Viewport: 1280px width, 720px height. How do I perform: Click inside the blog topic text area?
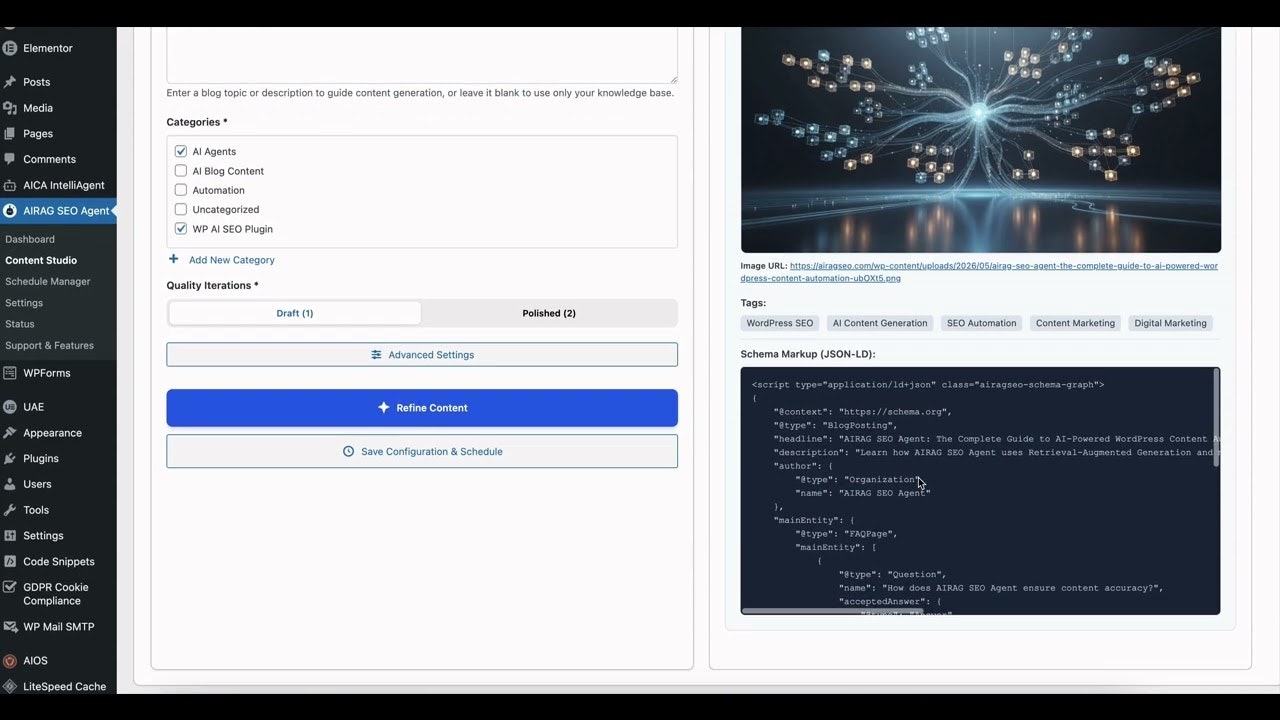(422, 55)
